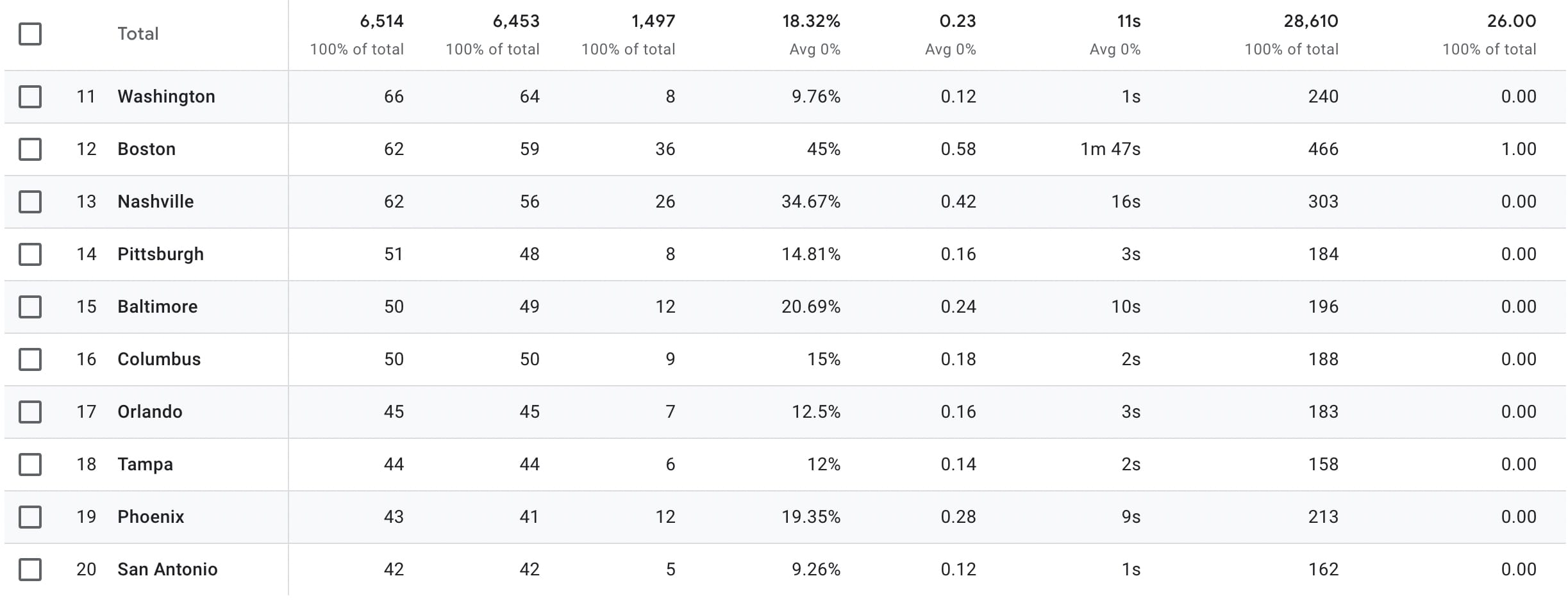
Task: Select the Washington row checkbox
Action: coord(30,97)
